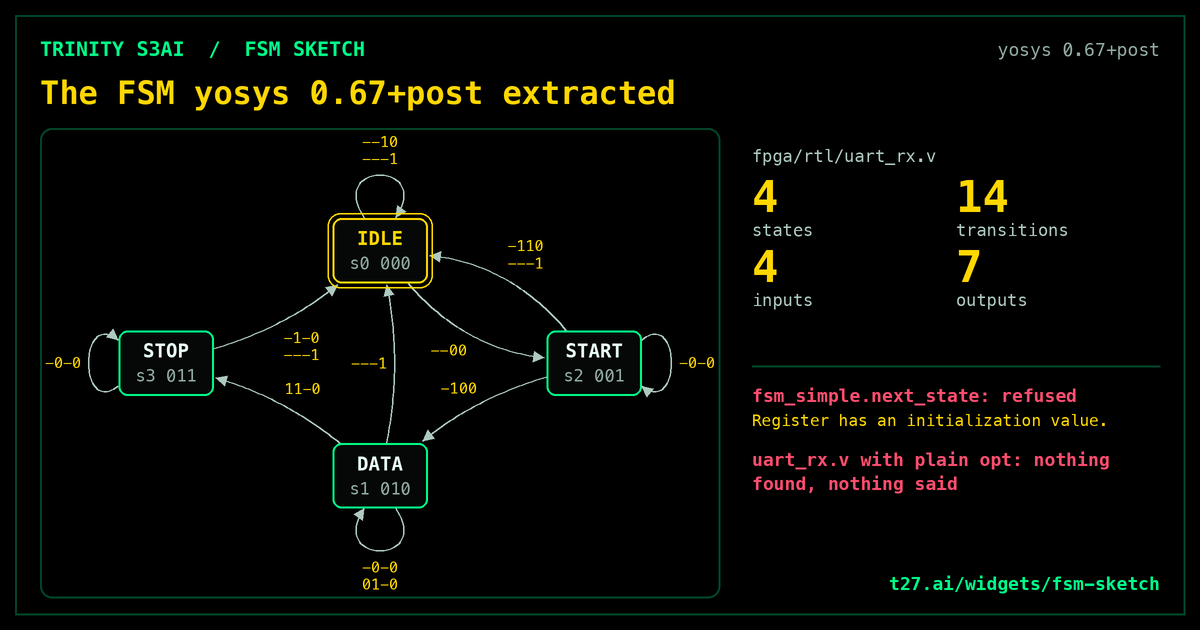Click the '14' transitions count

982,196
